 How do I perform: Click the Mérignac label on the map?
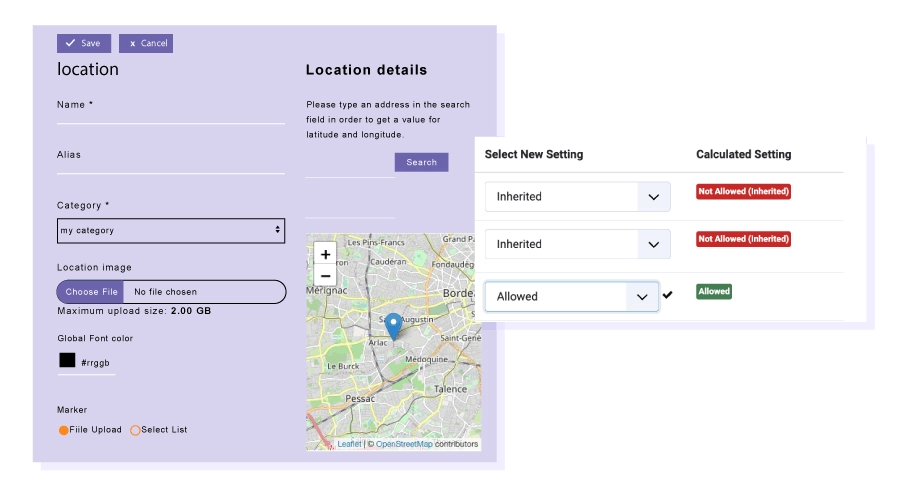coord(327,290)
